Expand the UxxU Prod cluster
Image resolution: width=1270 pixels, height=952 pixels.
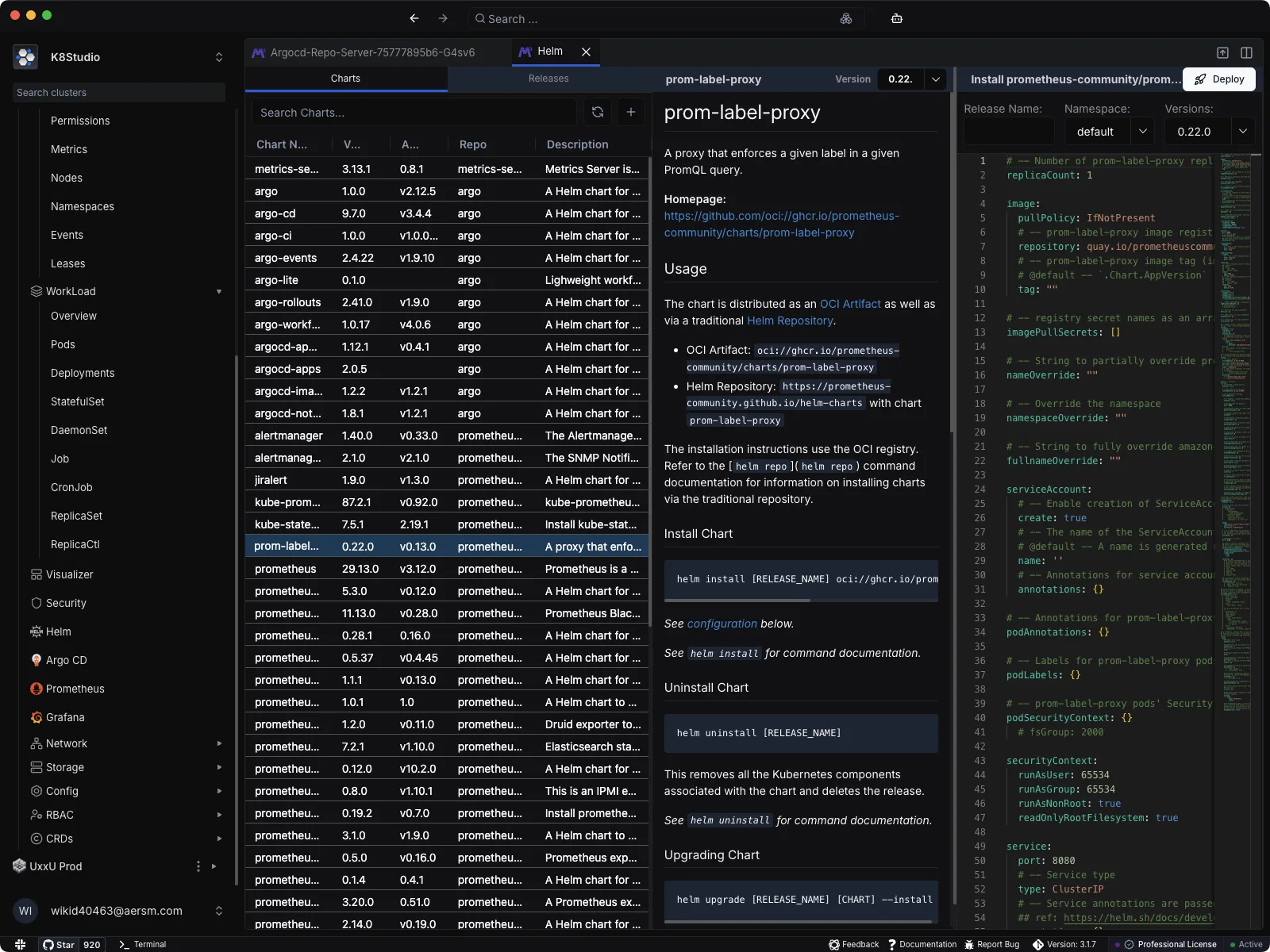coord(214,866)
